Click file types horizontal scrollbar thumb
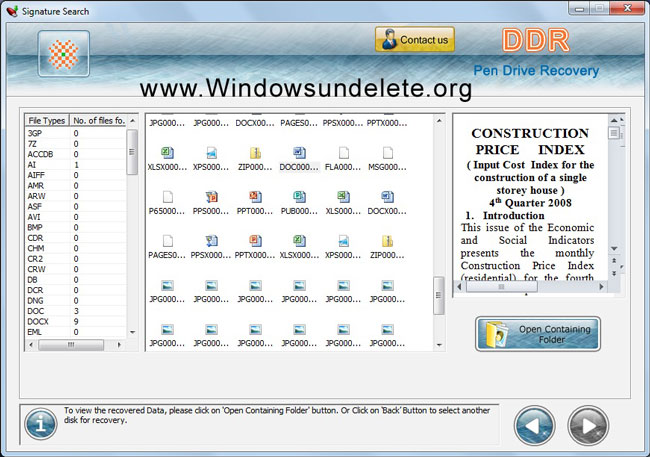This screenshot has width=650, height=457. tap(71, 345)
